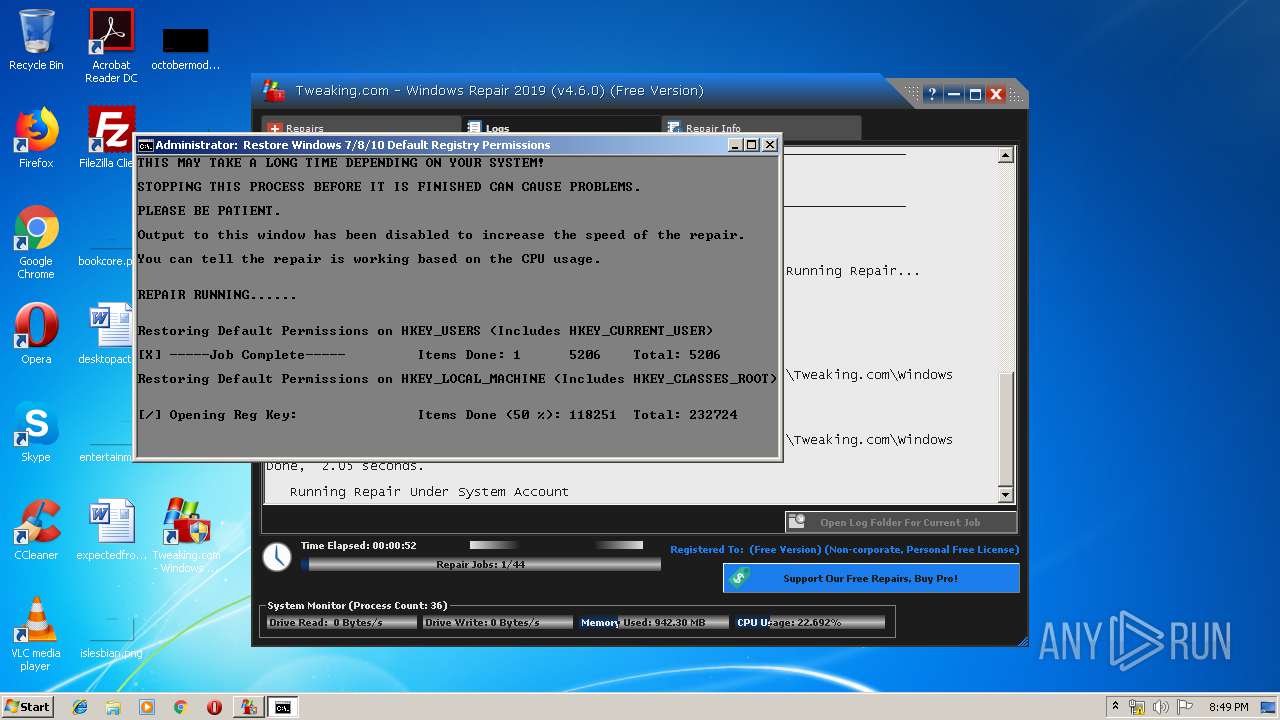Click the Action Center flag tray icon
The height and width of the screenshot is (720, 1280).
pyautogui.click(x=1186, y=707)
